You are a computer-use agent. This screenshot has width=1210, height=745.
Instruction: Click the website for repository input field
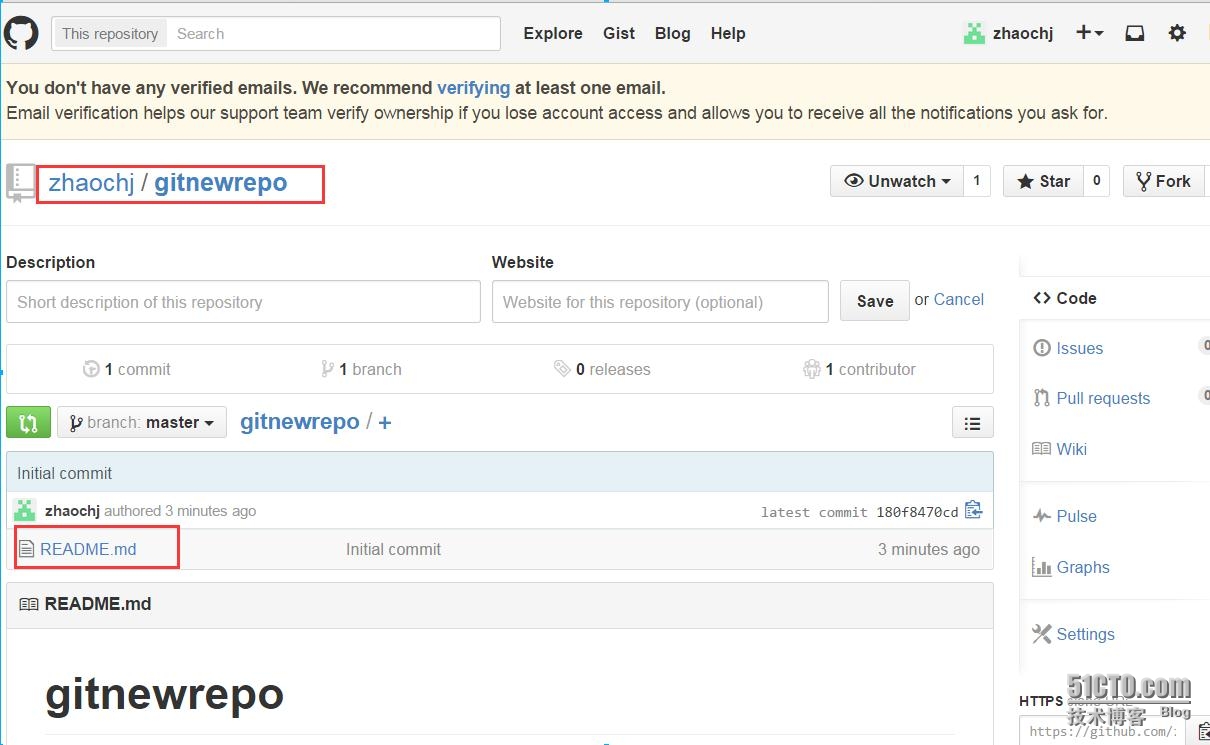[x=660, y=302]
